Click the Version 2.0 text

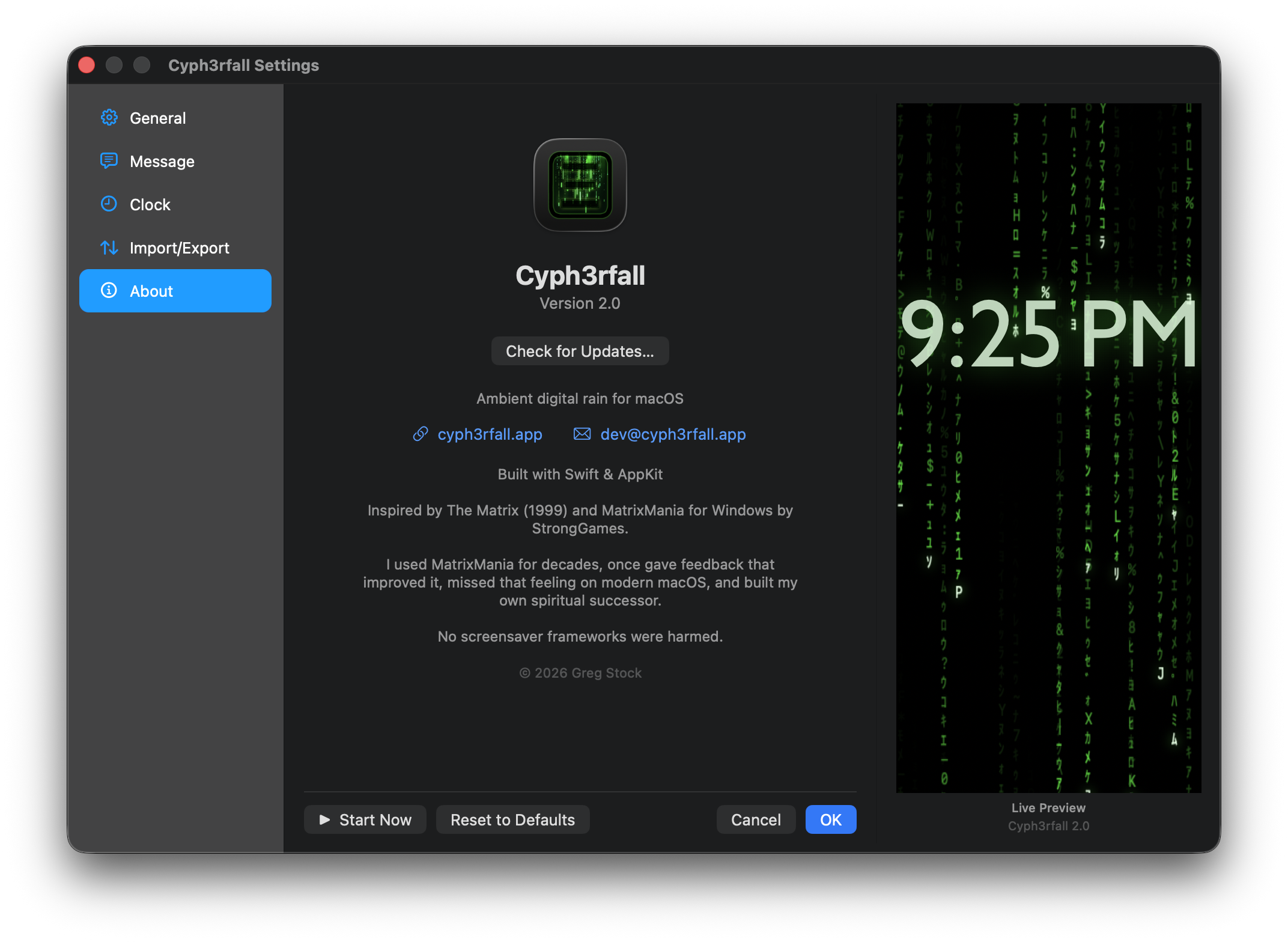pos(580,303)
